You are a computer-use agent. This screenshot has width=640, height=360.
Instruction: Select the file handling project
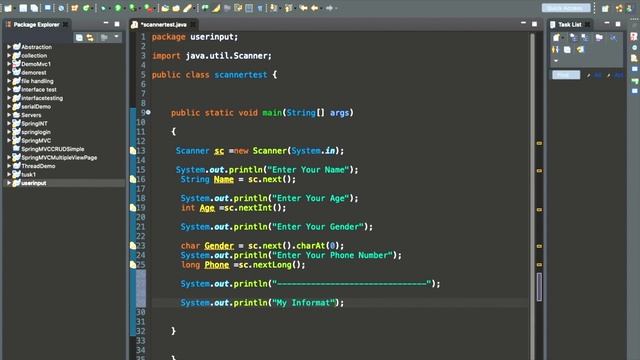coord(37,81)
